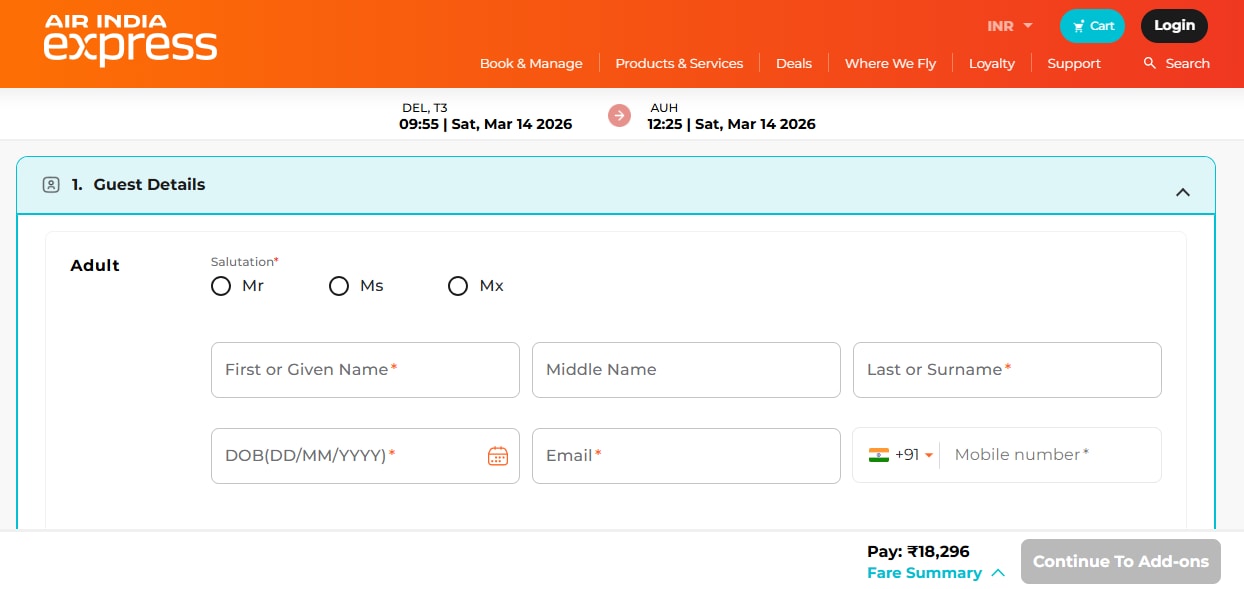This screenshot has width=1244, height=589.
Task: Click the route arrow between flights
Action: 620,115
